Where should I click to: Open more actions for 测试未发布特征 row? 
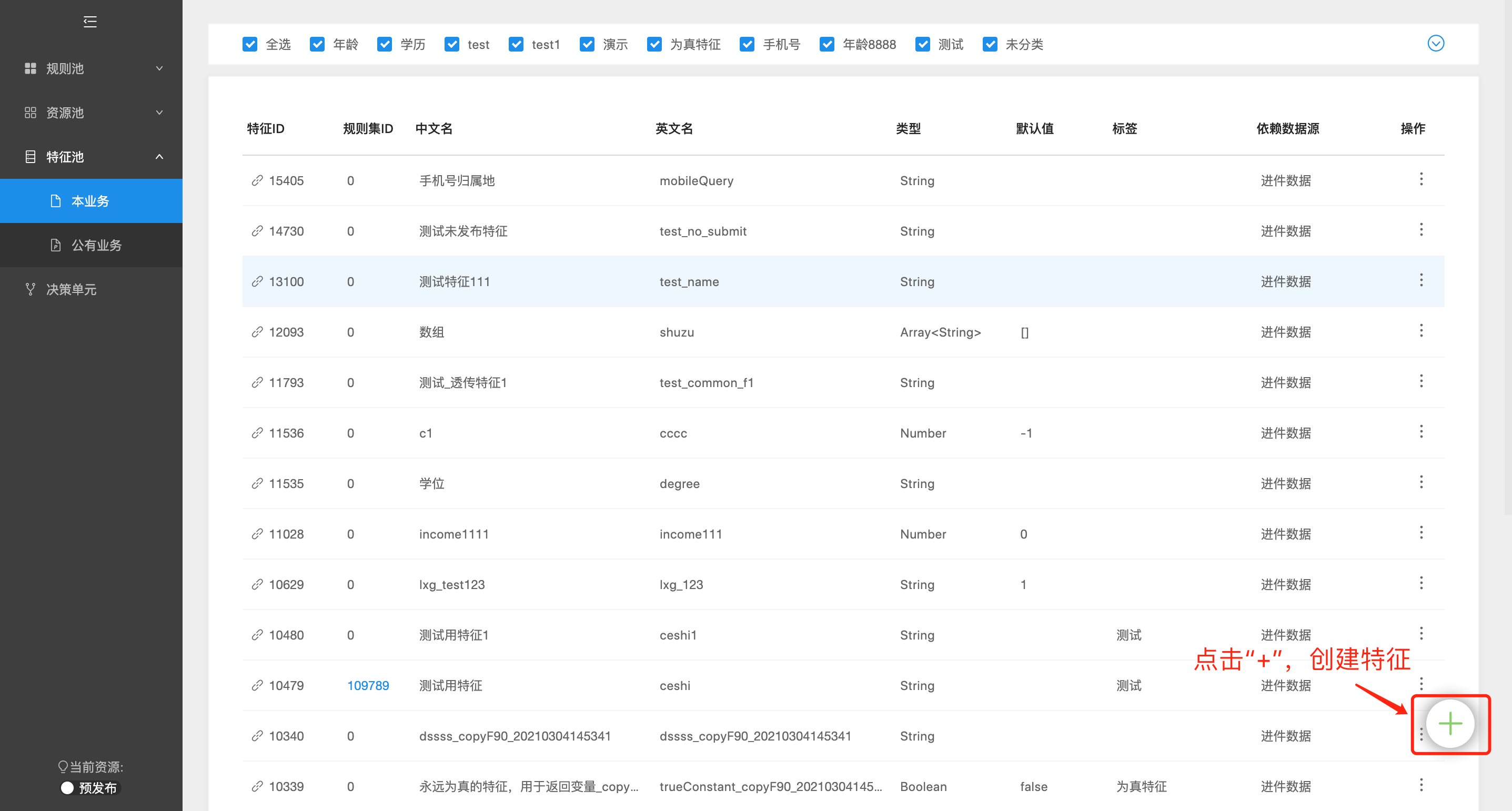tap(1421, 229)
